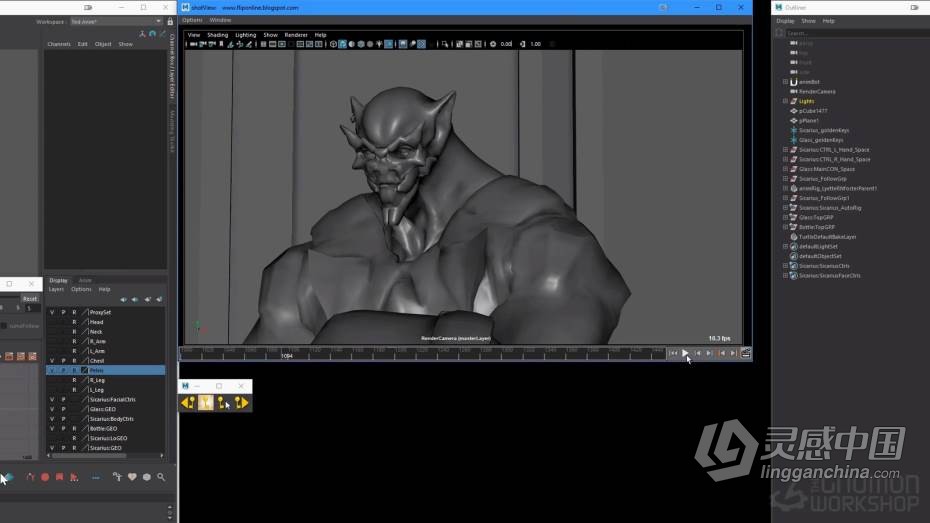Click the gamma icon before 1.00 value
The image size is (930, 523).
coord(523,44)
